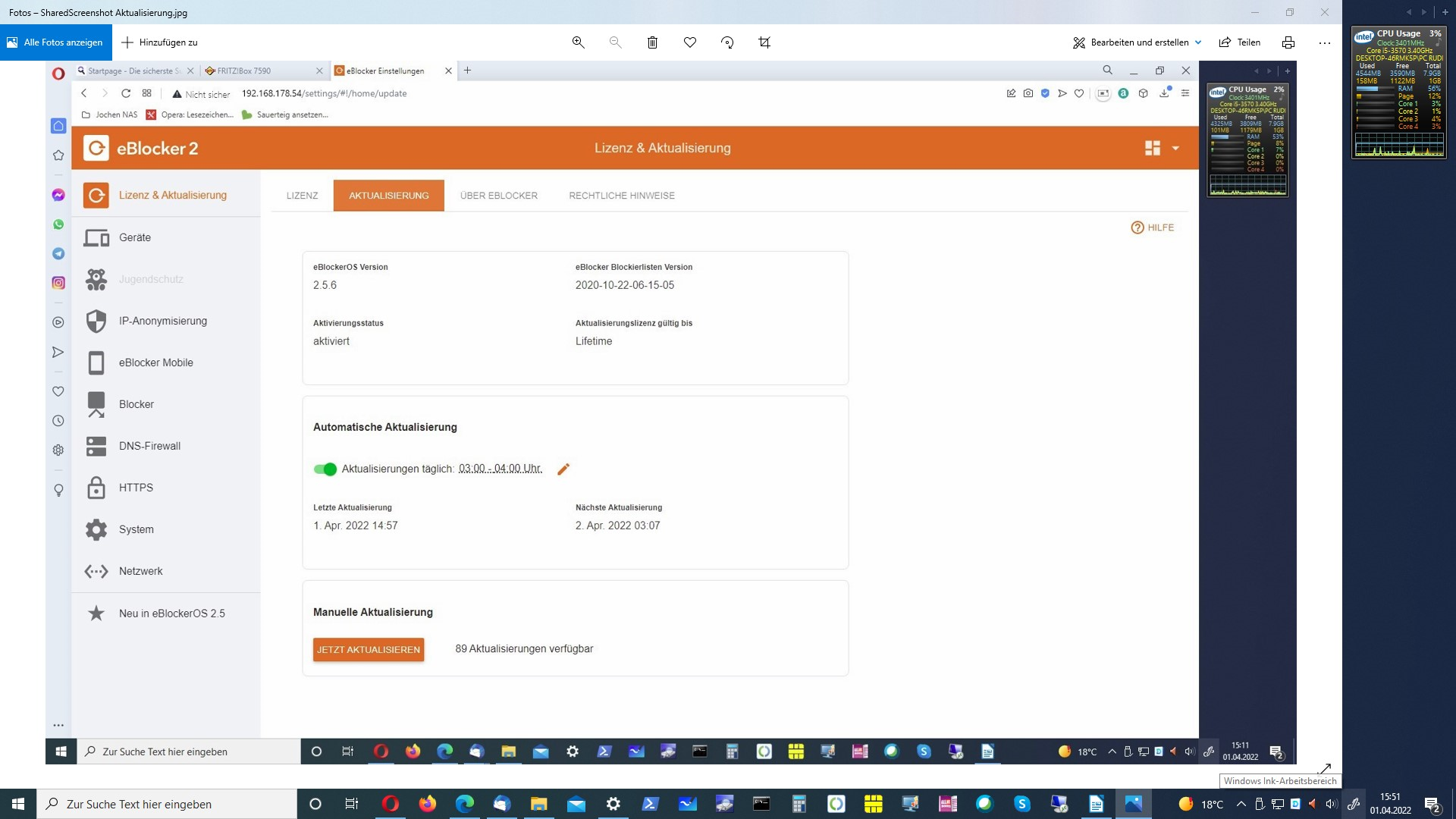The image size is (1456, 819).
Task: Open the Opera main menu O icon
Action: tap(58, 74)
